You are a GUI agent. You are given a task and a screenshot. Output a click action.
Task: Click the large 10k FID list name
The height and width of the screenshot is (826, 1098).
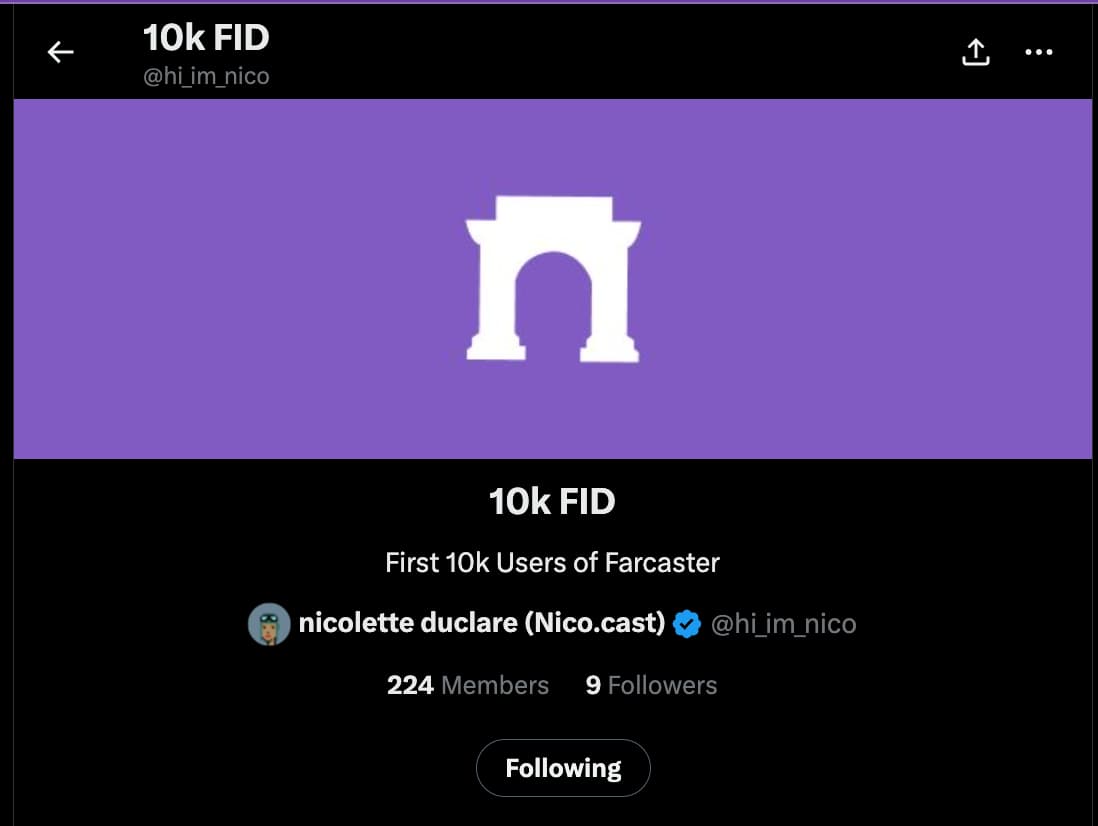(552, 501)
